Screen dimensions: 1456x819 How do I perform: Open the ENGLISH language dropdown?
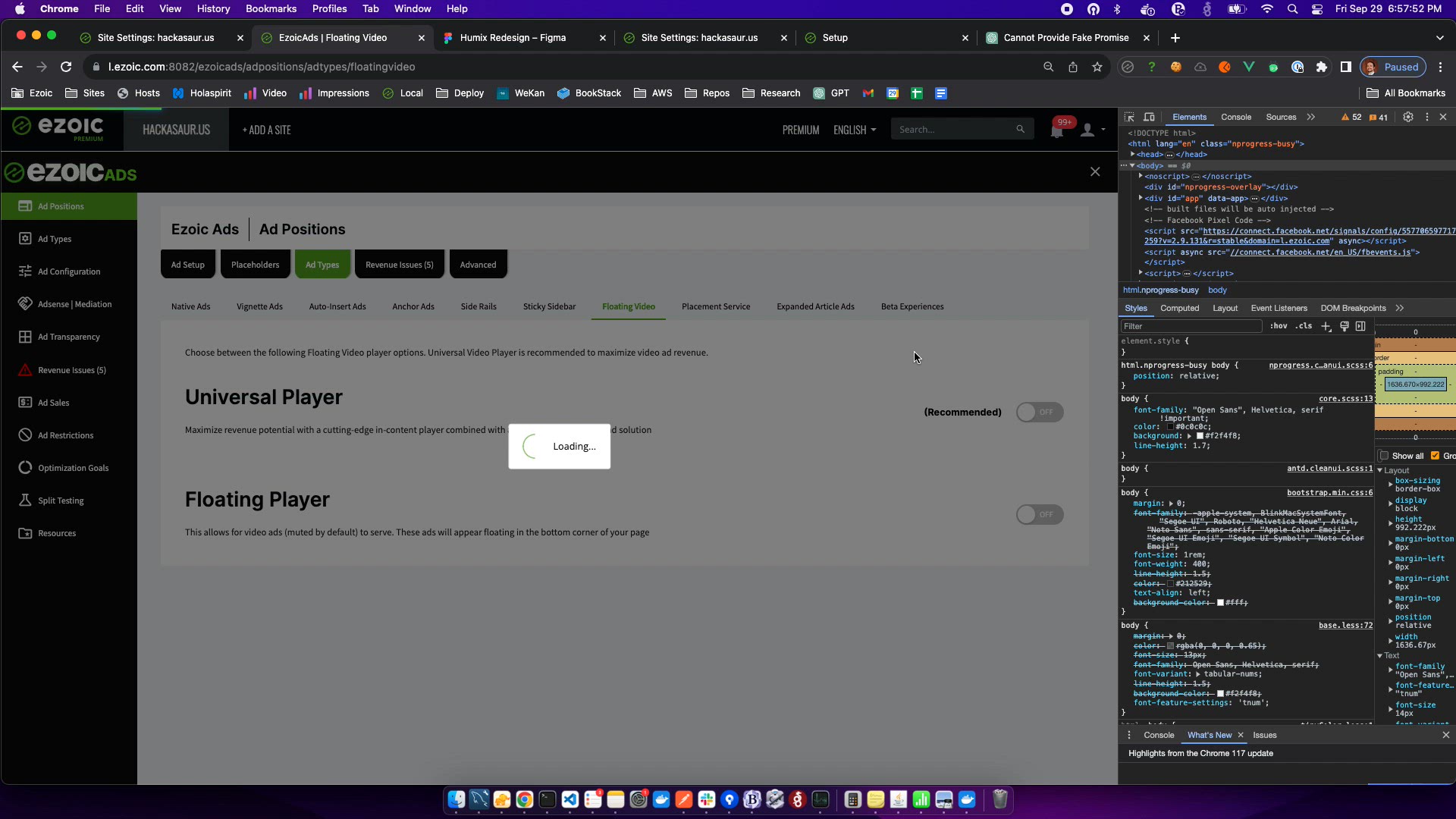(855, 130)
